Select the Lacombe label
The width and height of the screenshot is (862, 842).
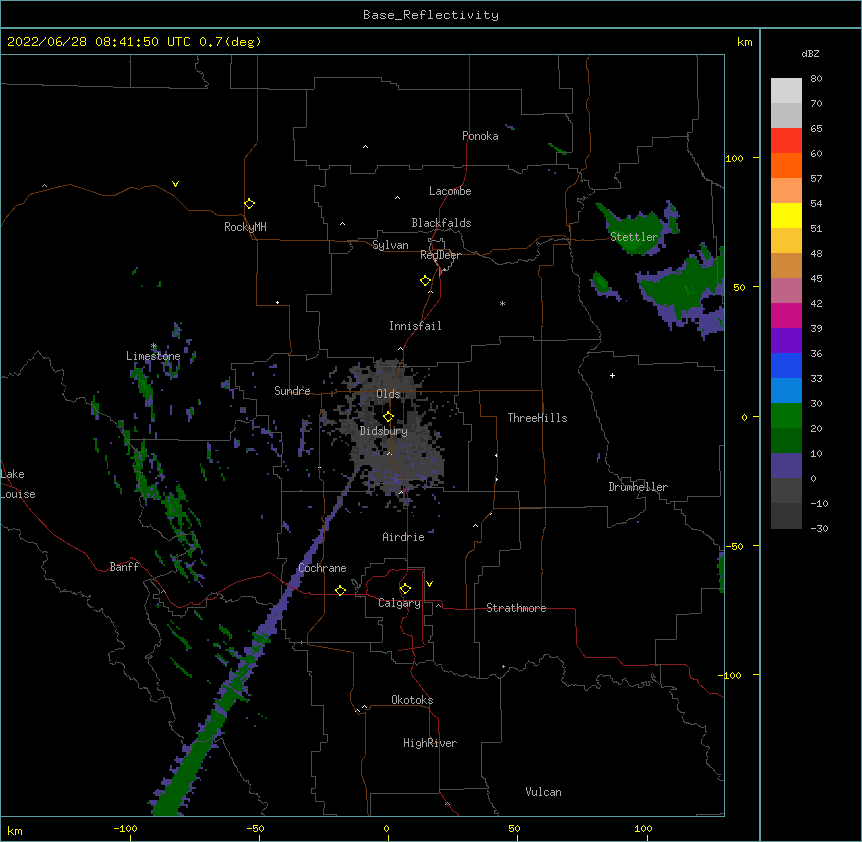450,191
